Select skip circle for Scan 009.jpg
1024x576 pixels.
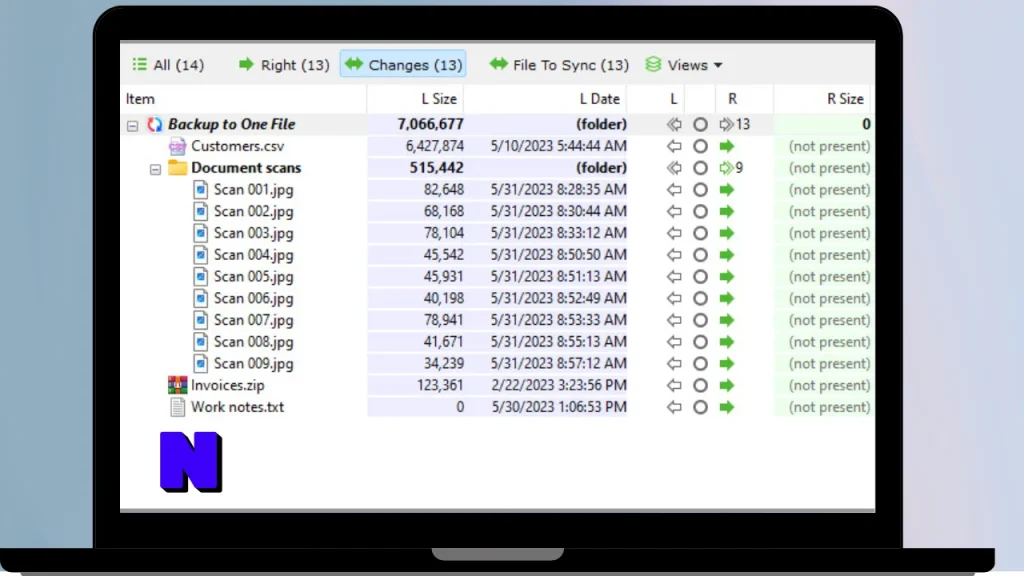tap(700, 363)
